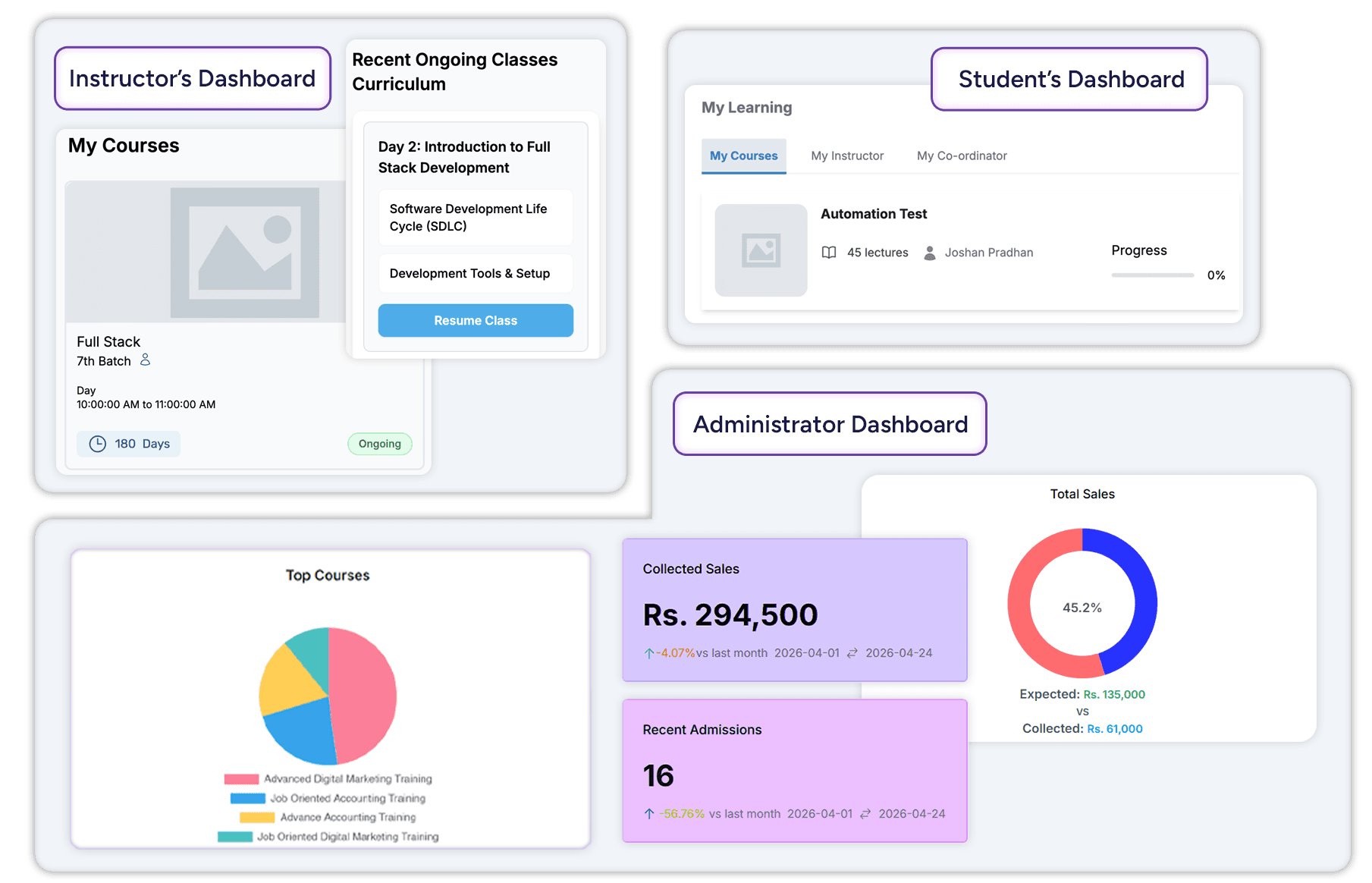Click the Ongoing status badge
Viewport: 1372px width, 883px height.
coord(379,444)
